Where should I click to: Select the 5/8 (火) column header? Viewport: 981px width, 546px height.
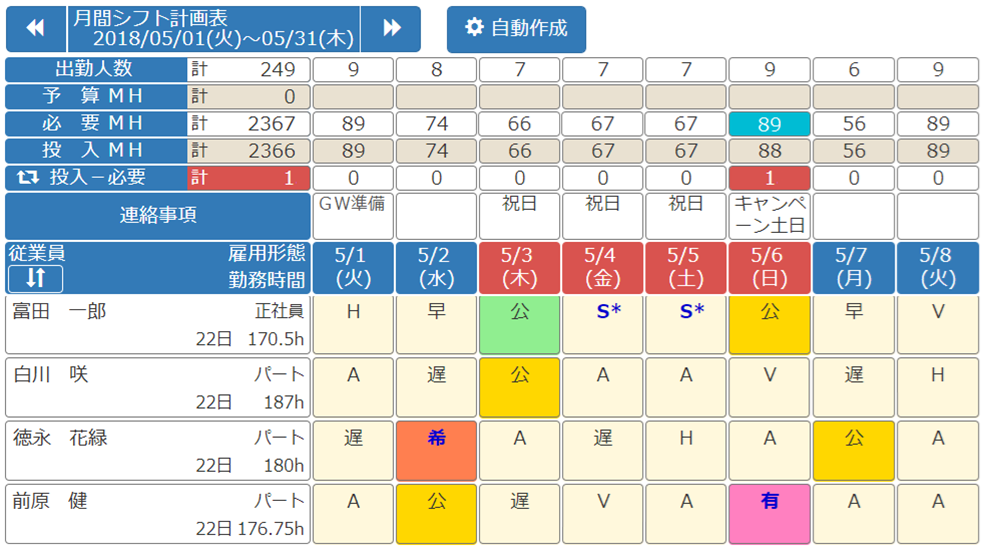[938, 268]
